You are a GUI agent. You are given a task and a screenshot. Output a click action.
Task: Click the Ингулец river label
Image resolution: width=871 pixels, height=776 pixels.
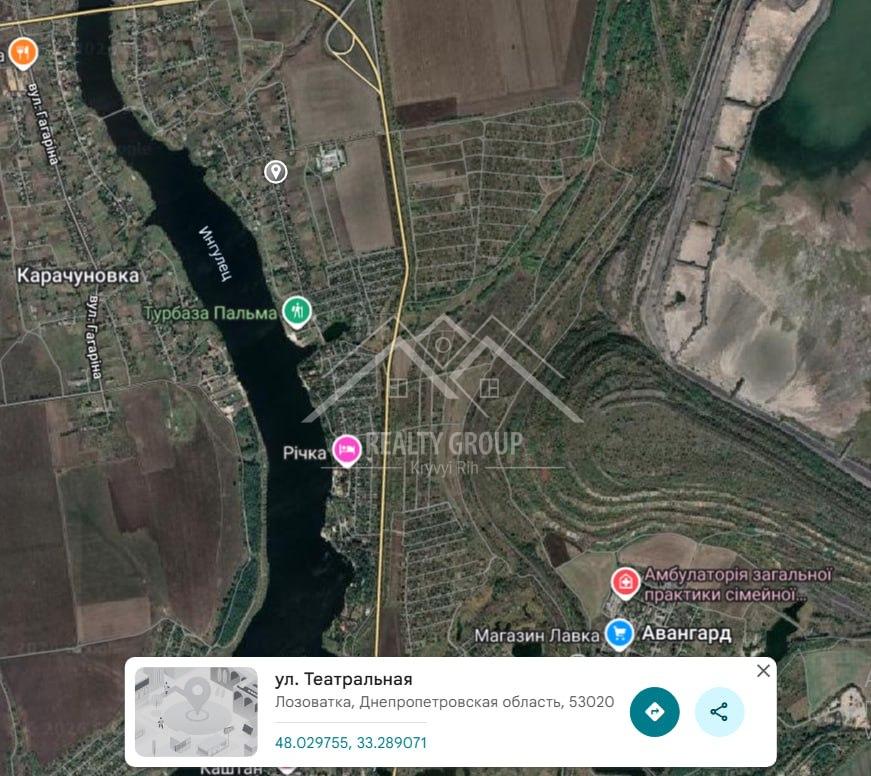216,253
